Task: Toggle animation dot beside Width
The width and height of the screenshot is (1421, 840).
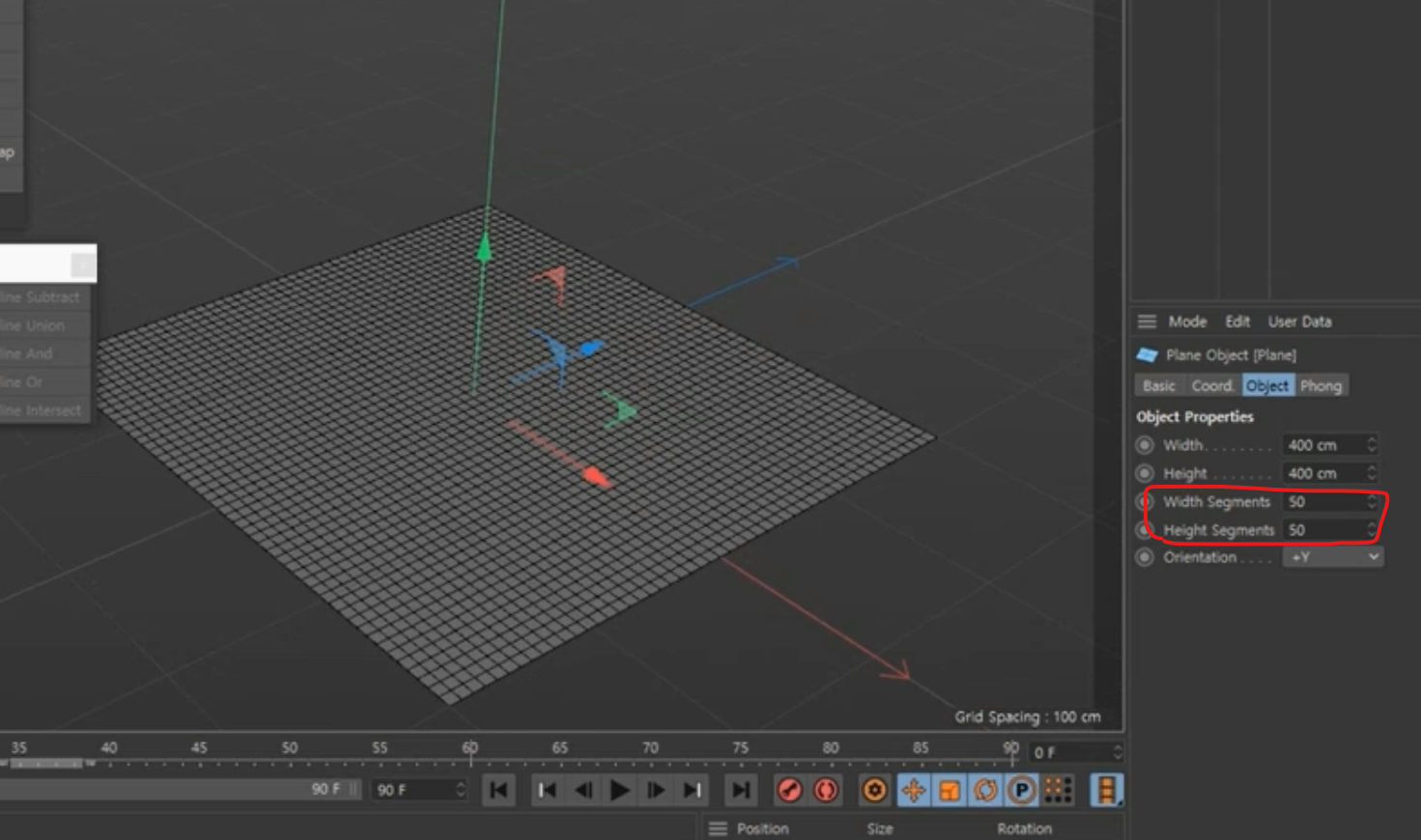Action: pyautogui.click(x=1145, y=445)
